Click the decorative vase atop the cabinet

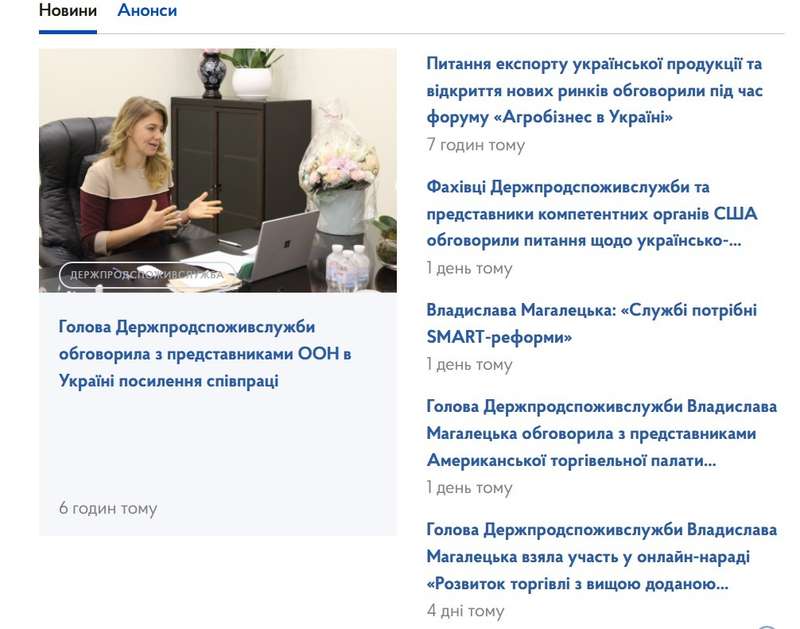pos(211,73)
